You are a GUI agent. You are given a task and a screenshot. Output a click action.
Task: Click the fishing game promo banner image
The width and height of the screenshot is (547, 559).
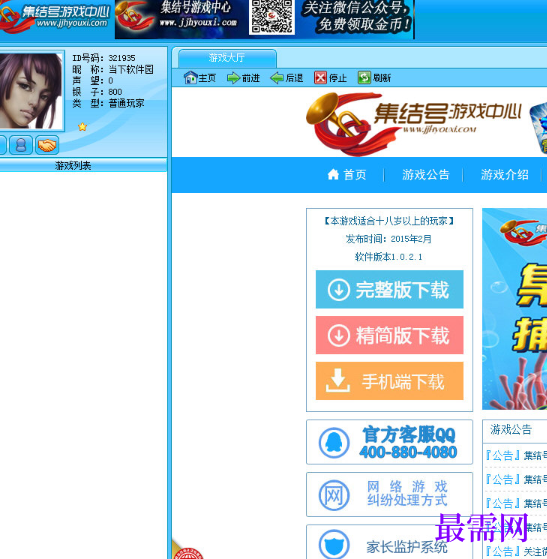[x=515, y=309]
